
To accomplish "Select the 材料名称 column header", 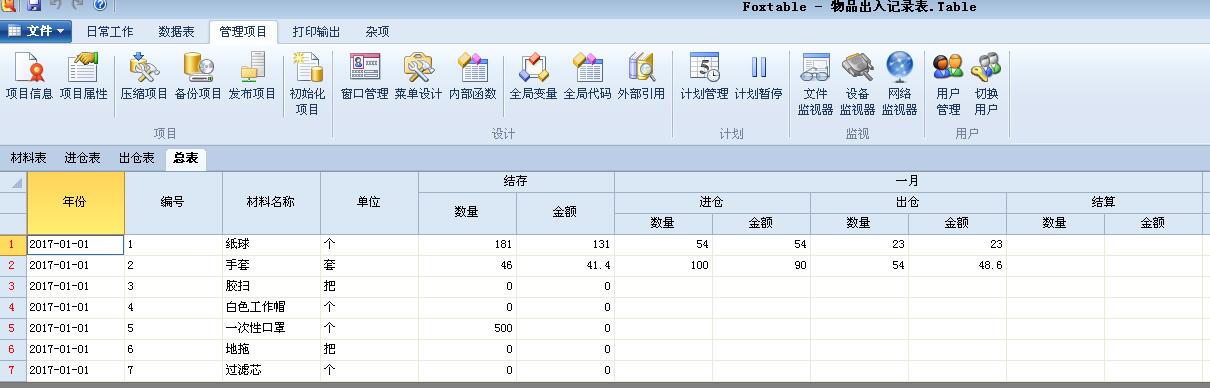I will (x=271, y=202).
